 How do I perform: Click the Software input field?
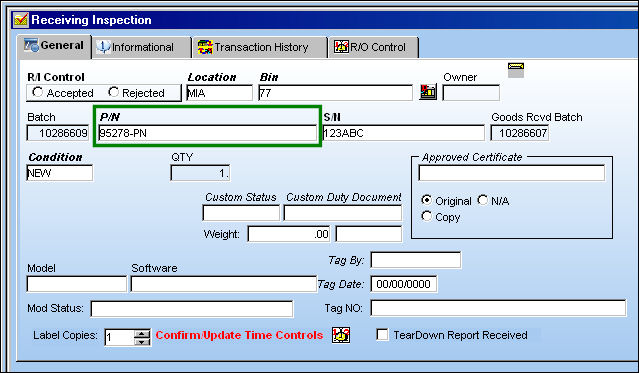pos(223,284)
